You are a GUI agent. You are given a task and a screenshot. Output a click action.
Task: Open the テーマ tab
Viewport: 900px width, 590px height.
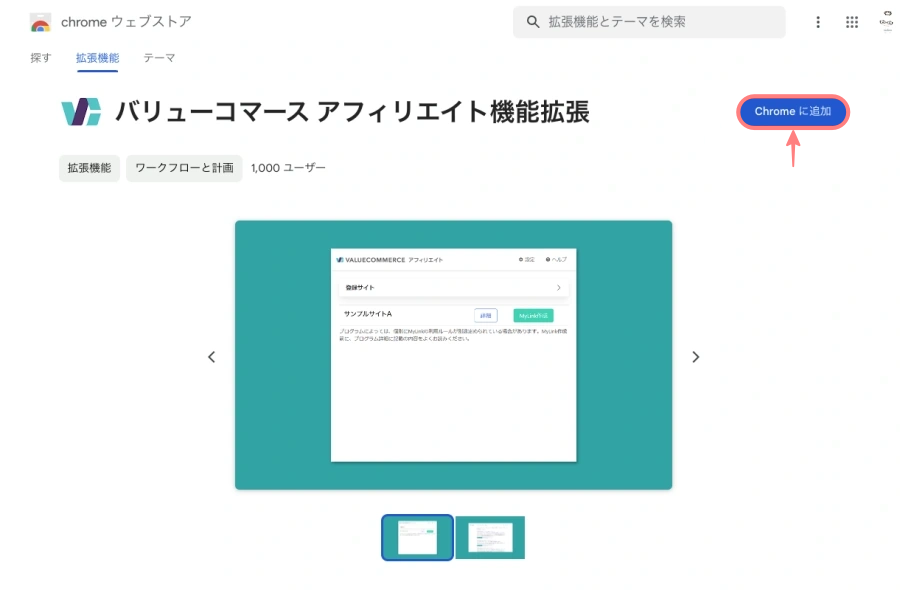click(159, 57)
